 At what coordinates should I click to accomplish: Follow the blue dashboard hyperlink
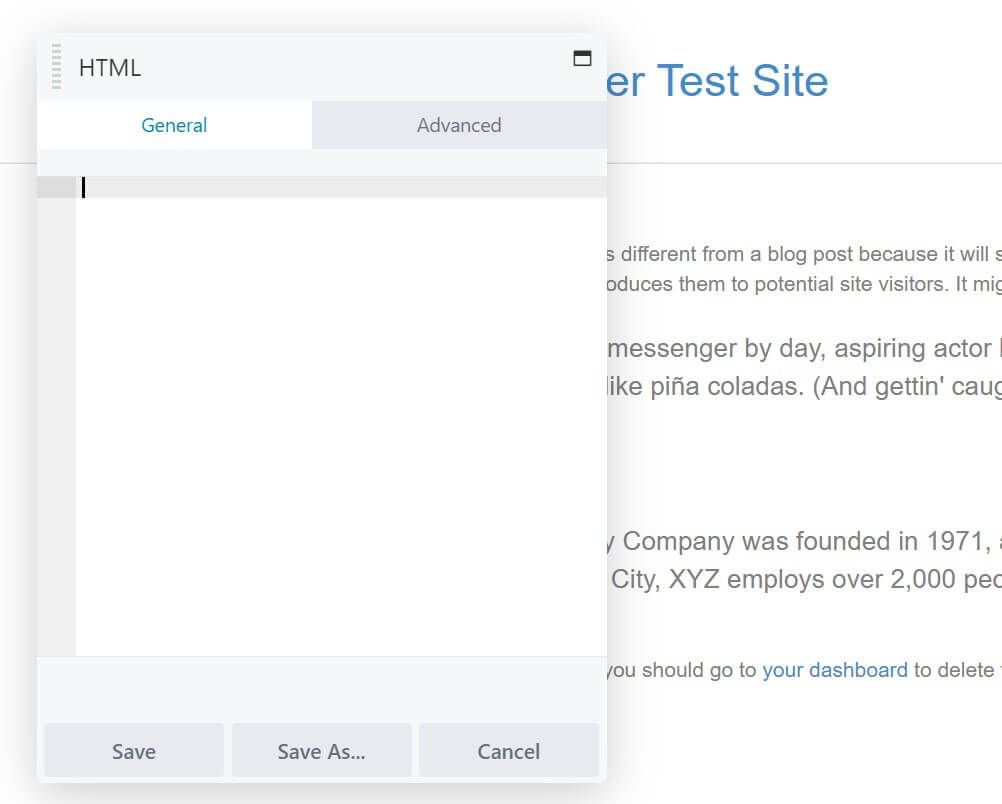[835, 670]
